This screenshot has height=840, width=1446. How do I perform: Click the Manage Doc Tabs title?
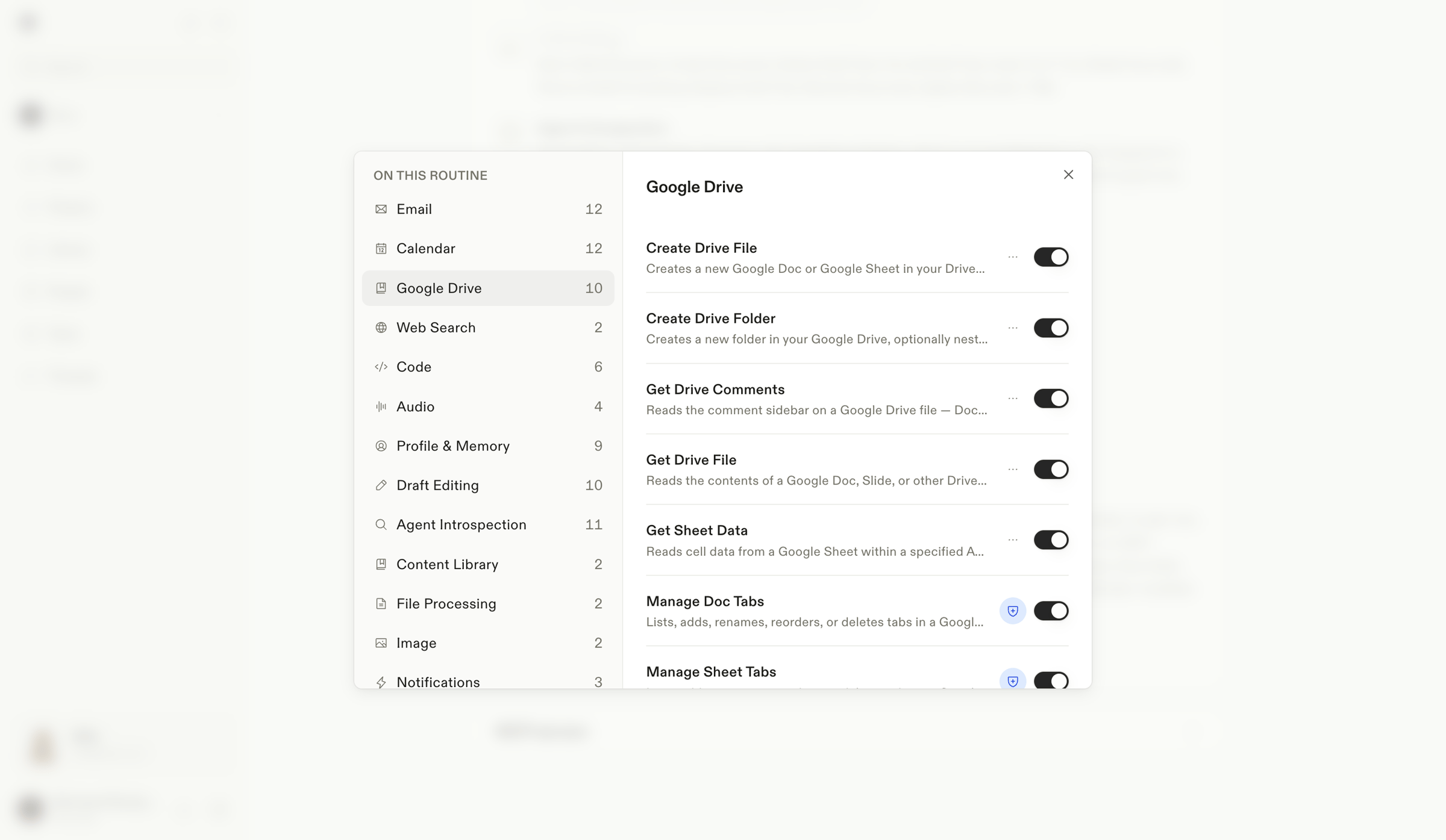(705, 602)
